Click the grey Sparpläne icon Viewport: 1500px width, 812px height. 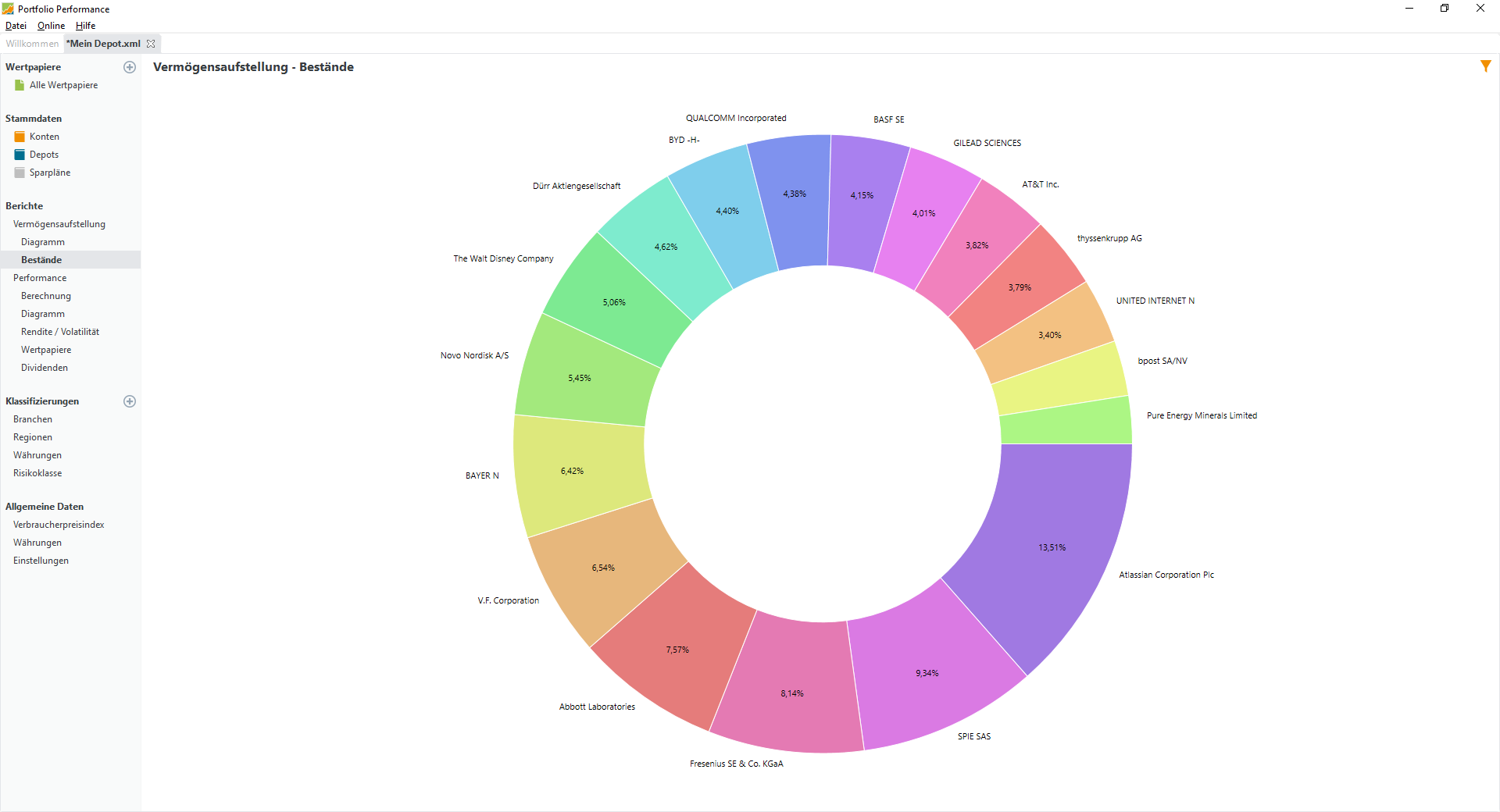(20, 173)
